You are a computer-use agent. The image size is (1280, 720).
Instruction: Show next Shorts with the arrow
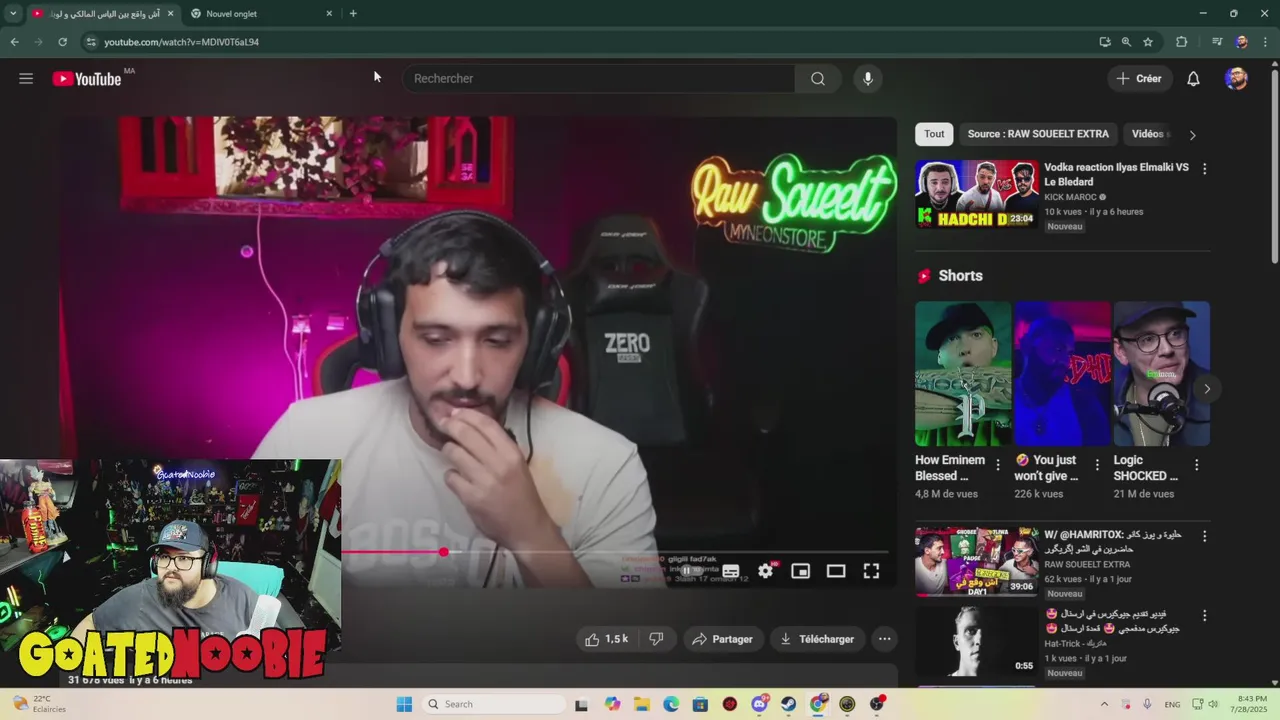click(1207, 389)
